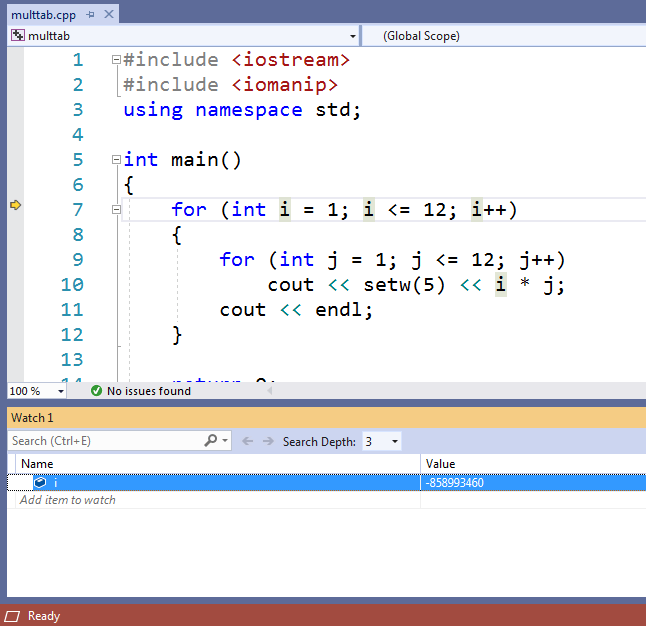Click the No issues found indicator
Viewport: 646px width, 626px height.
point(140,391)
